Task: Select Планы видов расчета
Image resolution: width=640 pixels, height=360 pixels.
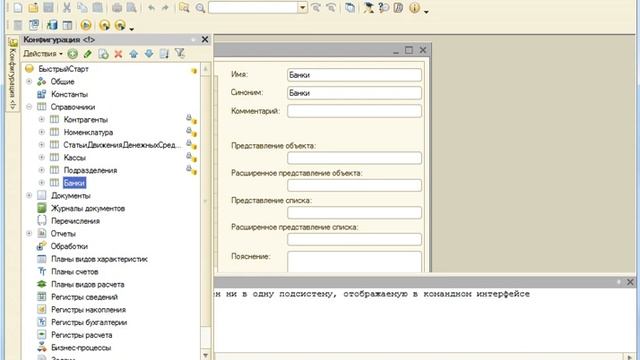Action: point(87,284)
